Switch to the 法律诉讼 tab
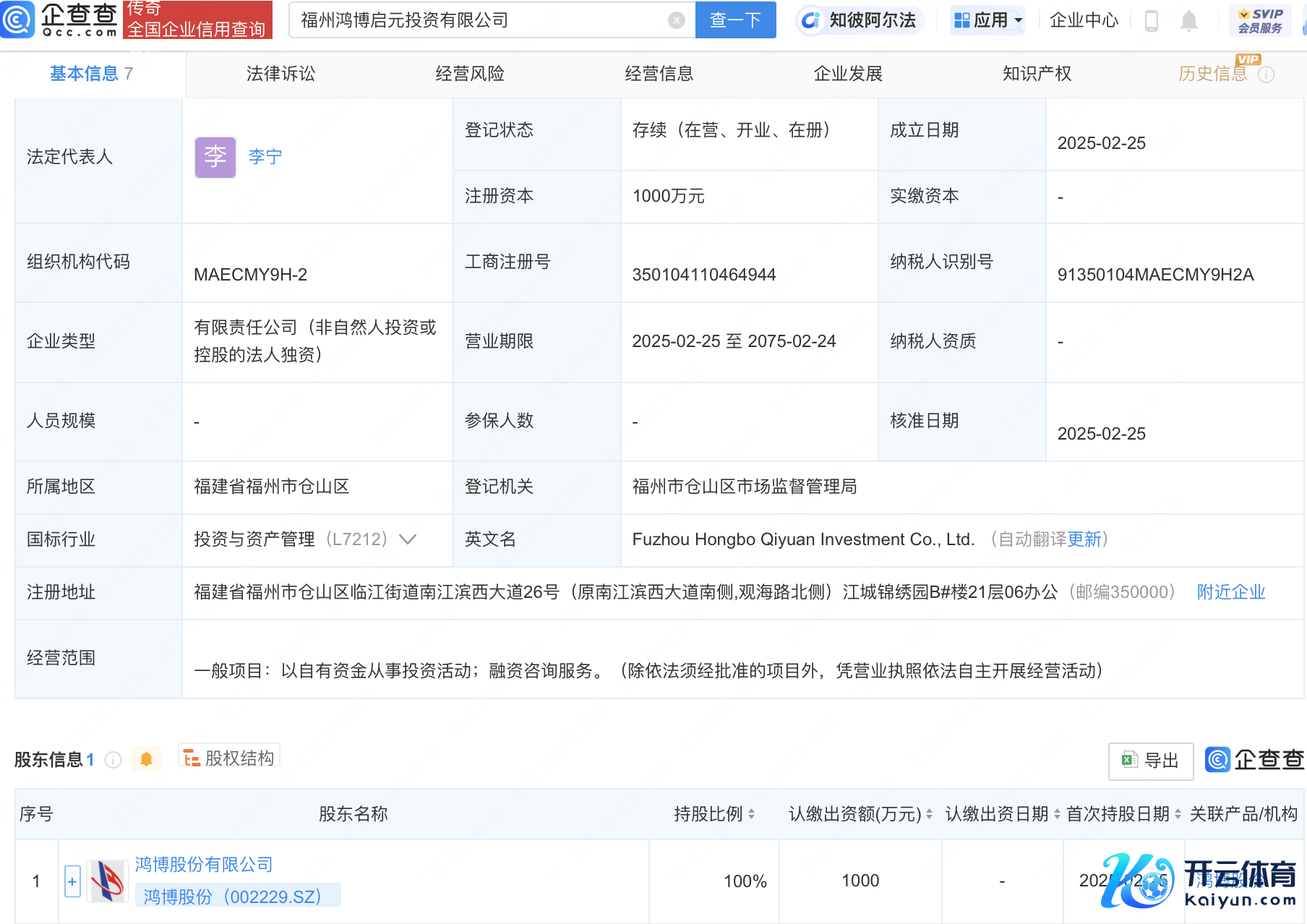This screenshot has width=1307, height=924. tap(280, 74)
